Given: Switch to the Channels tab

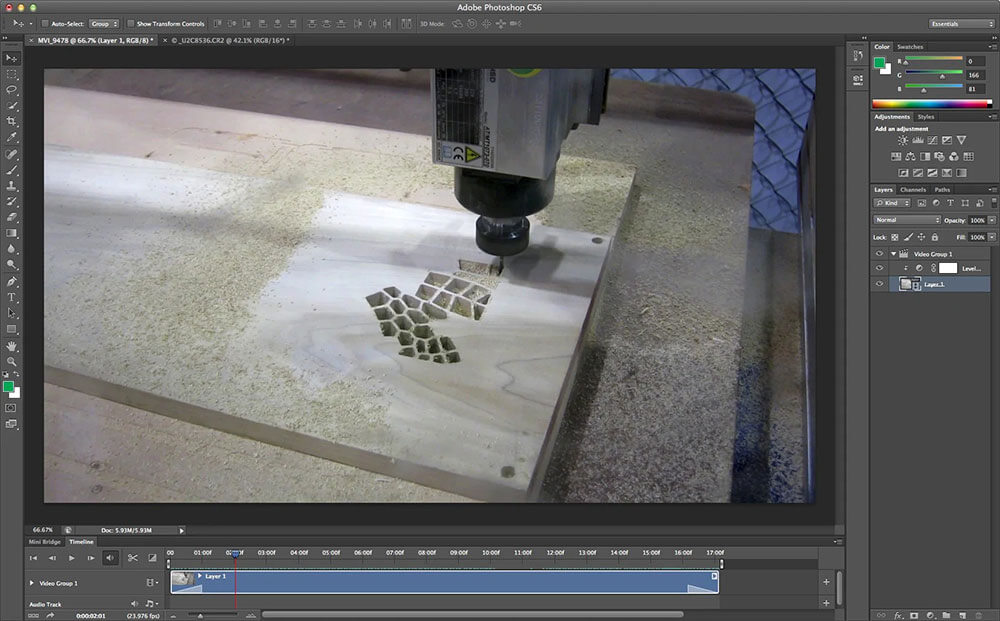Looking at the screenshot, I should (x=913, y=189).
